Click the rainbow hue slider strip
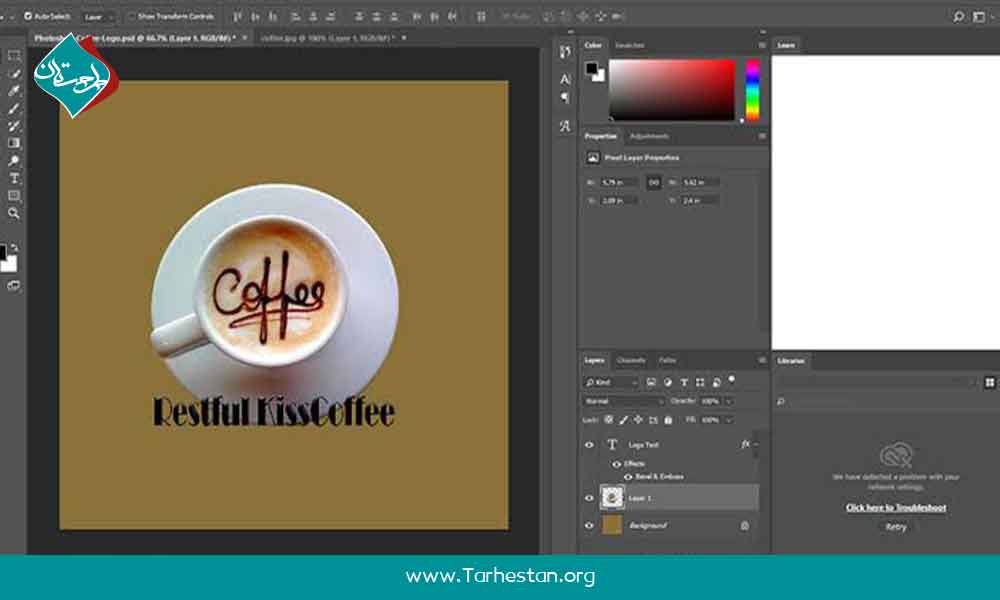This screenshot has height=600, width=1000. 752,90
